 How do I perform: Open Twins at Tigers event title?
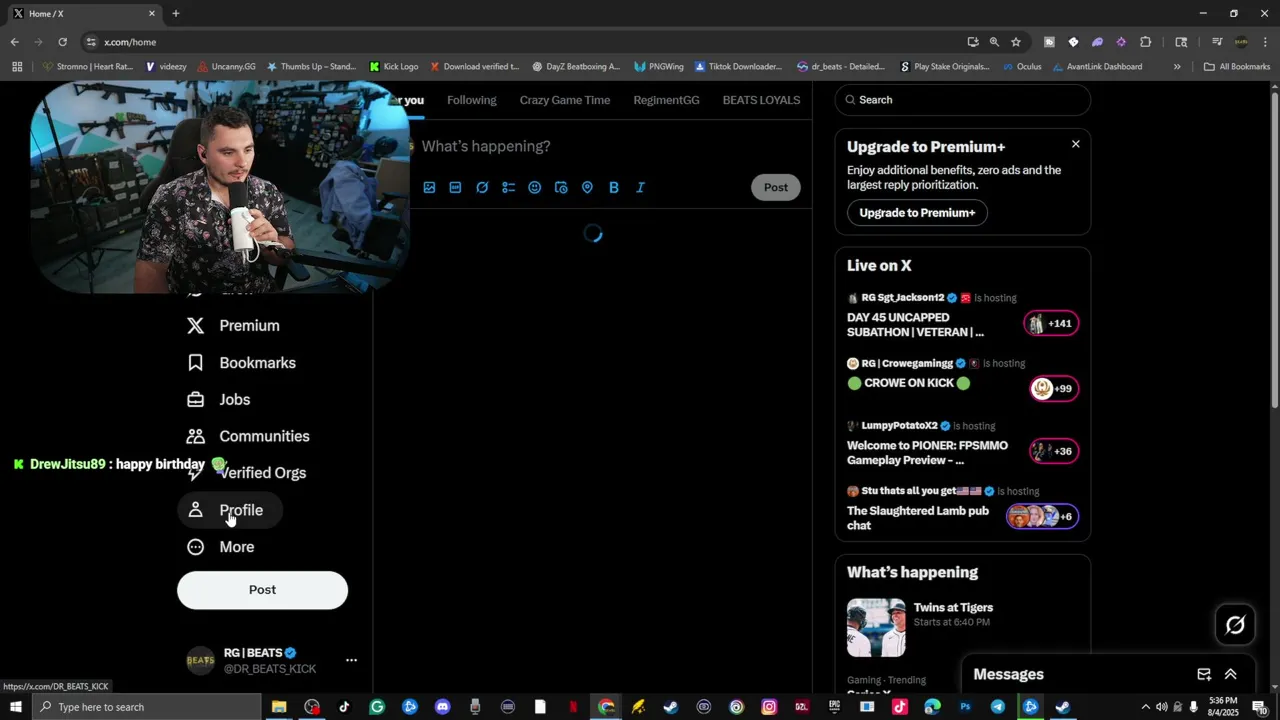pyautogui.click(x=953, y=608)
